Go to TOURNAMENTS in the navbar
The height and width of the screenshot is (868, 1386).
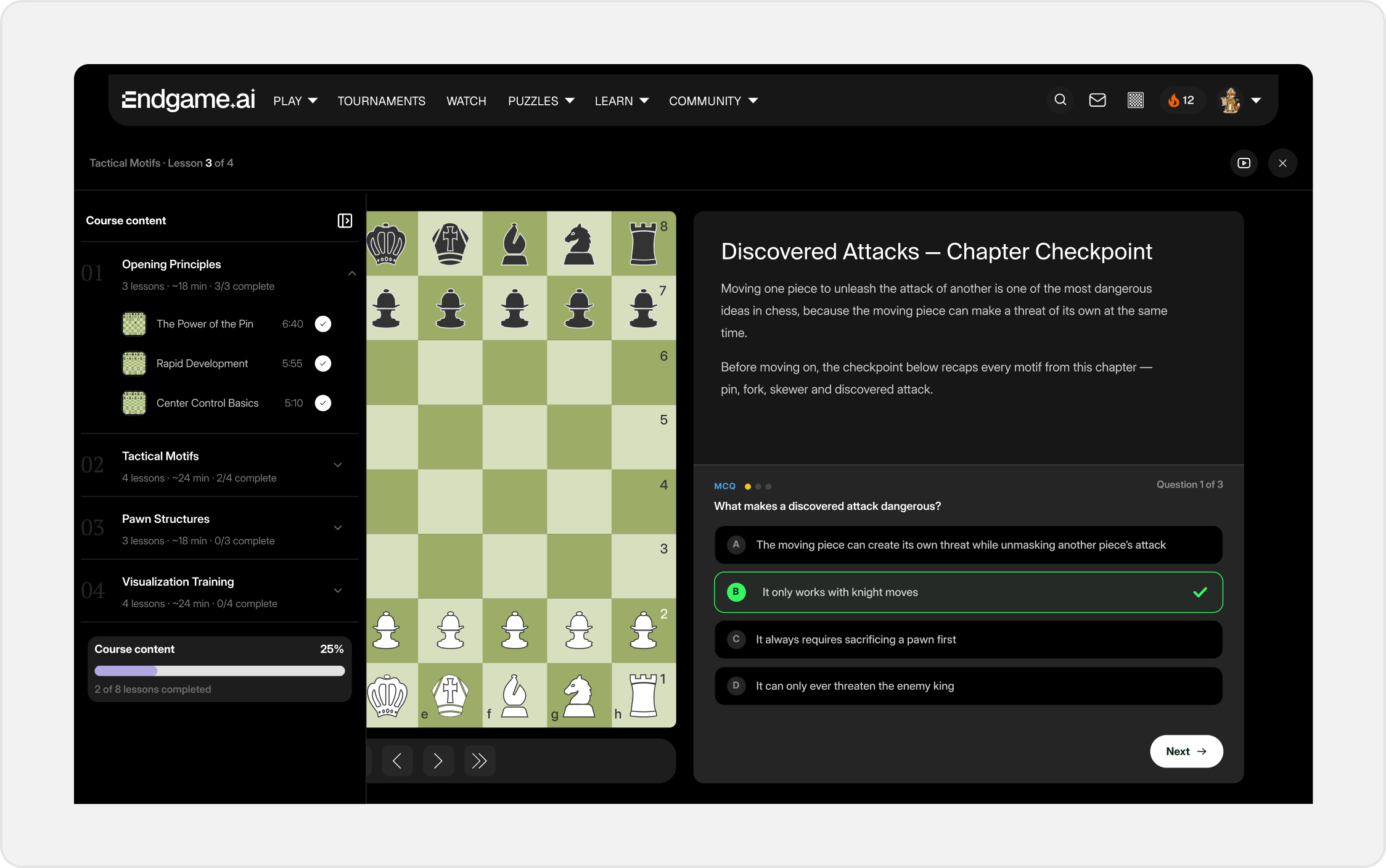(x=382, y=101)
